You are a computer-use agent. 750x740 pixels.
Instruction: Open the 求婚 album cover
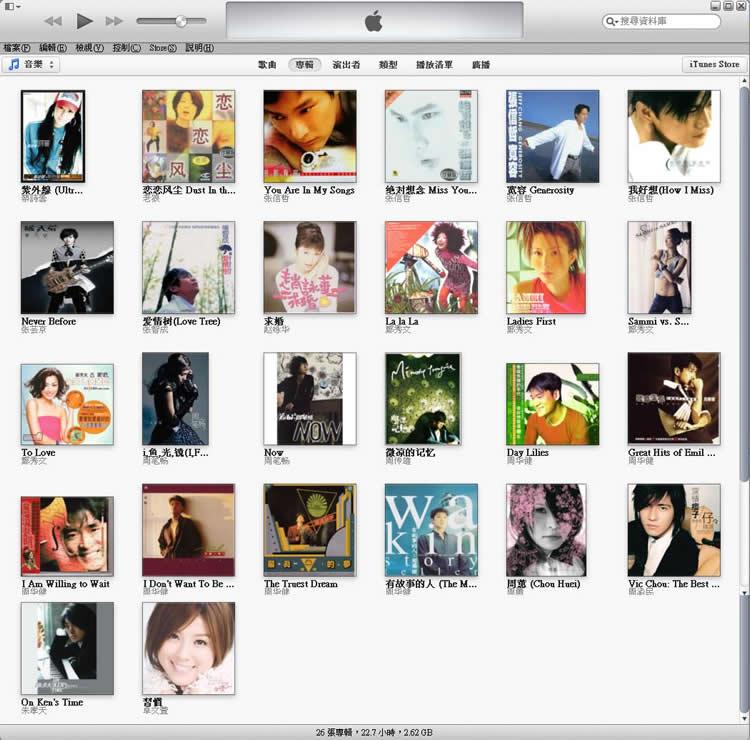pyautogui.click(x=310, y=267)
